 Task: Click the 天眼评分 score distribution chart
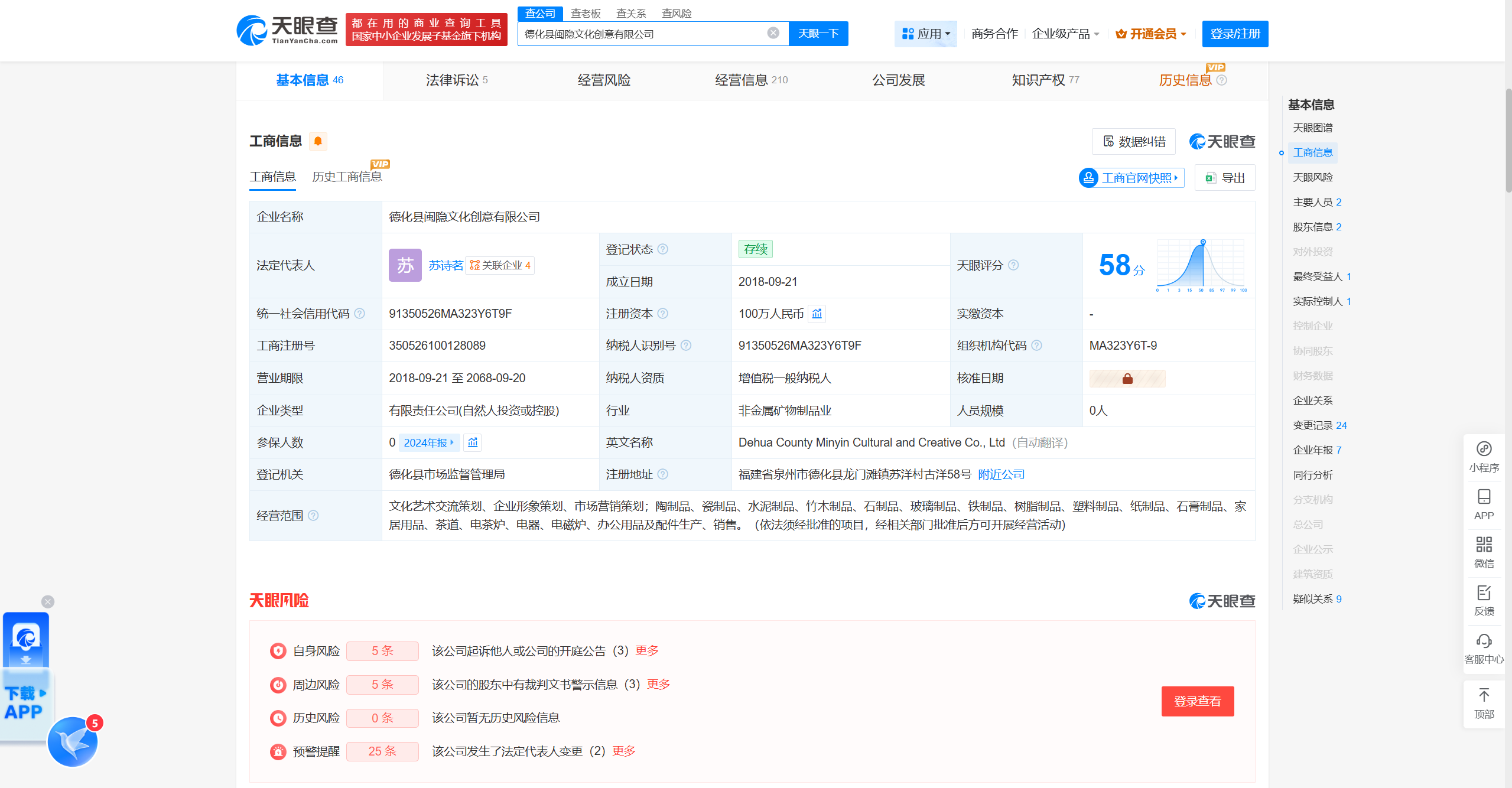pos(1200,265)
